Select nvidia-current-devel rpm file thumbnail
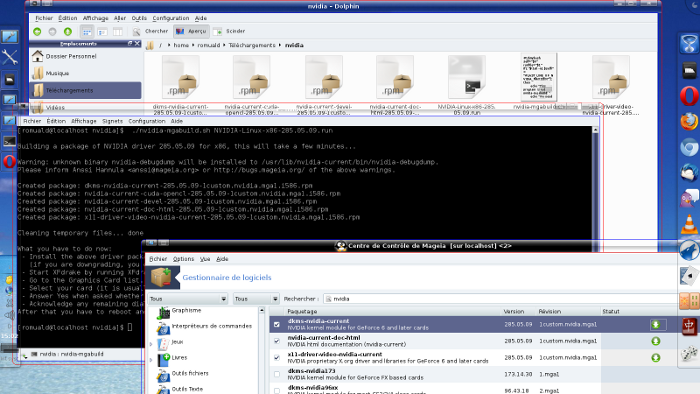The width and height of the screenshot is (700, 394). 324,77
